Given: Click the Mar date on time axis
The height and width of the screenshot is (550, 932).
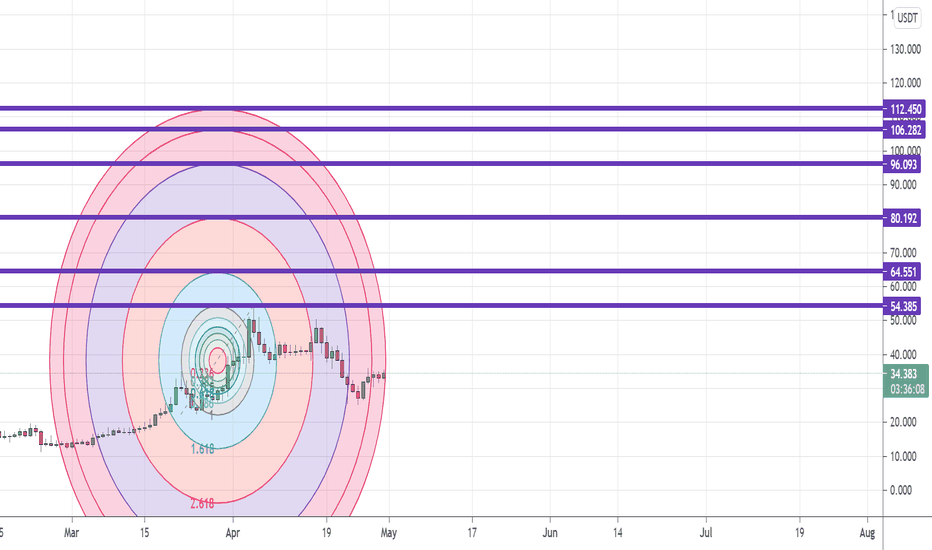Looking at the screenshot, I should tap(71, 533).
